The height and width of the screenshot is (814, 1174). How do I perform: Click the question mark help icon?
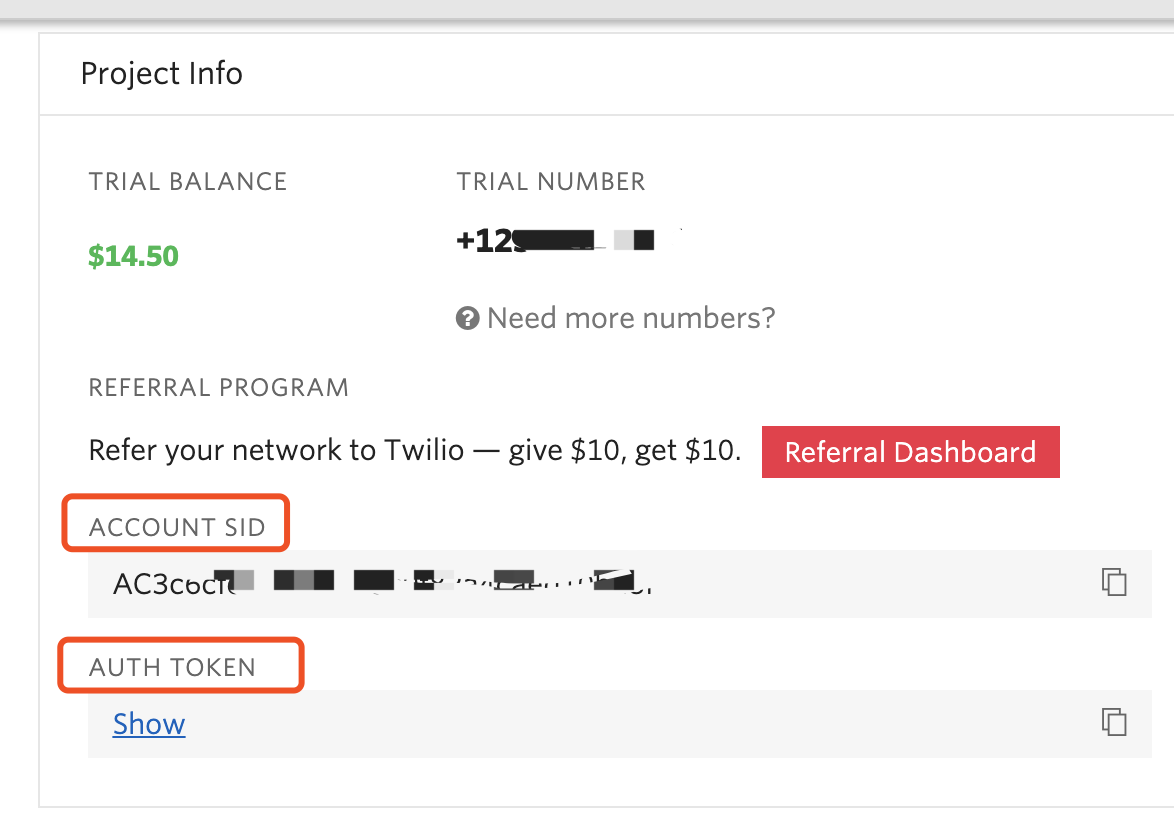pos(467,319)
